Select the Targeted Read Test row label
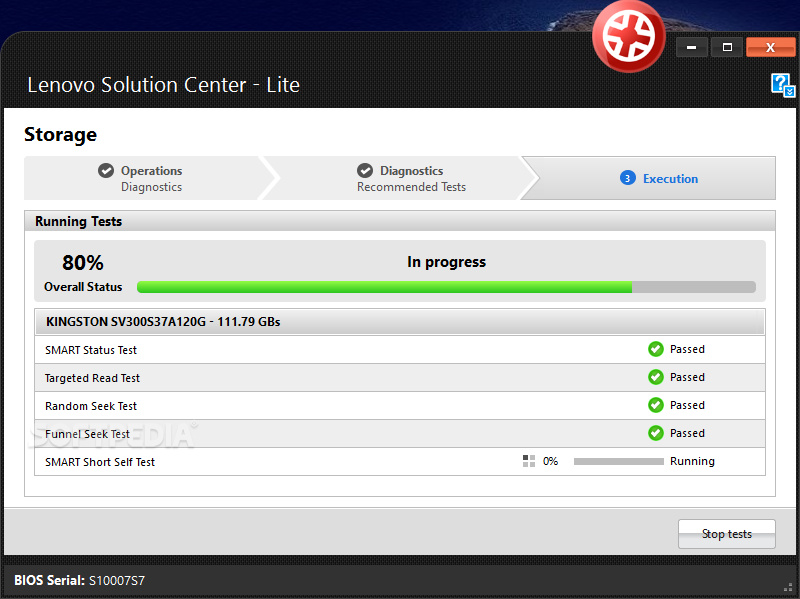The height and width of the screenshot is (599, 800). pos(92,378)
